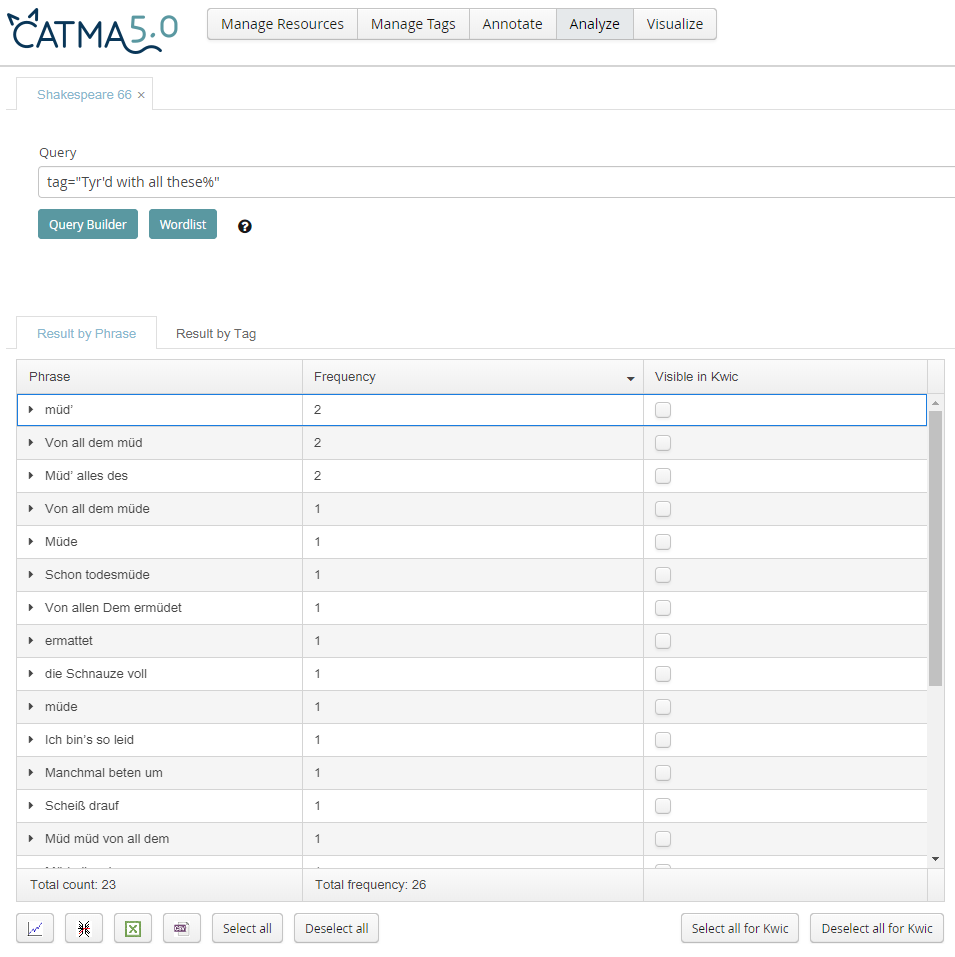
Task: Export results with the Excel icon
Action: pyautogui.click(x=133, y=928)
